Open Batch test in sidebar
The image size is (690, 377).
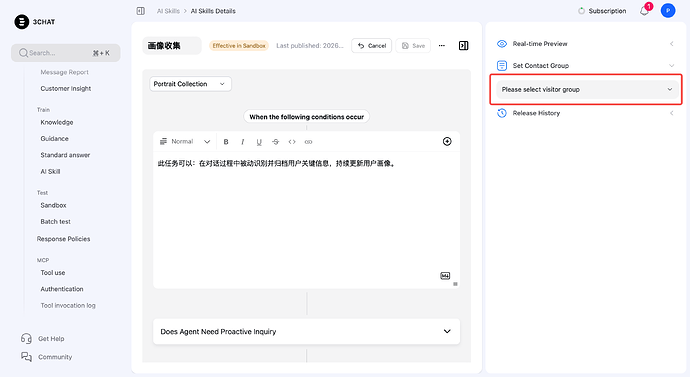(x=55, y=222)
